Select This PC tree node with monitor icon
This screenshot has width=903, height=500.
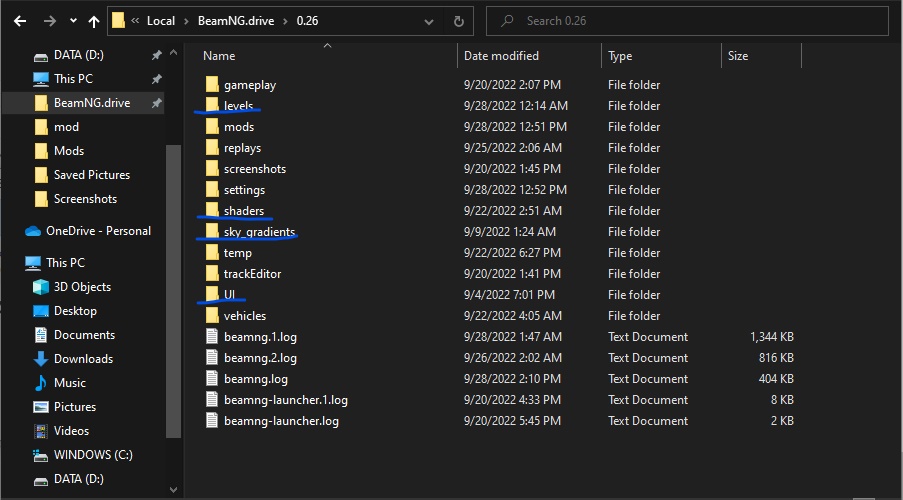(65, 263)
